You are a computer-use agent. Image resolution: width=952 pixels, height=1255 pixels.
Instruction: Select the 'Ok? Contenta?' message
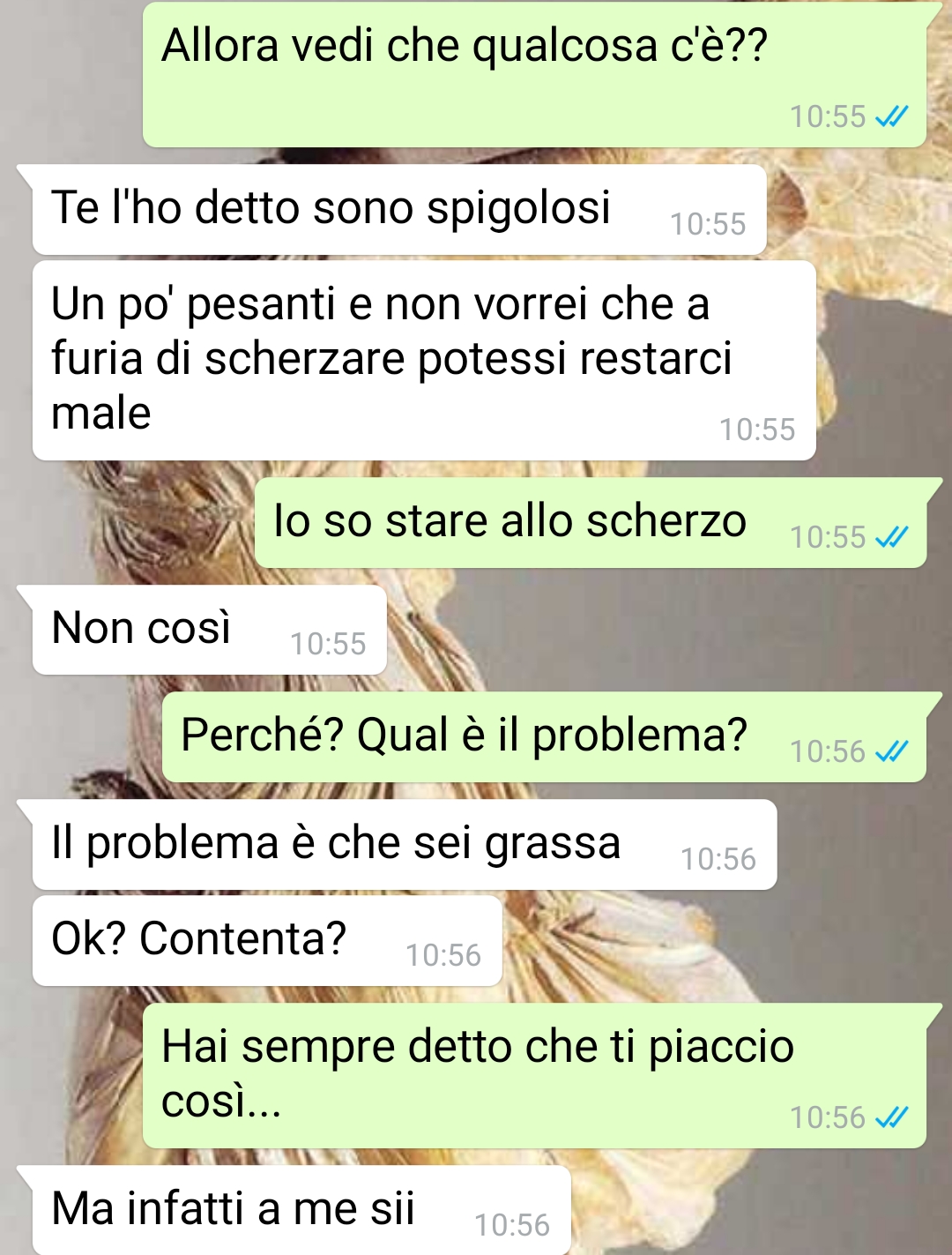click(267, 941)
